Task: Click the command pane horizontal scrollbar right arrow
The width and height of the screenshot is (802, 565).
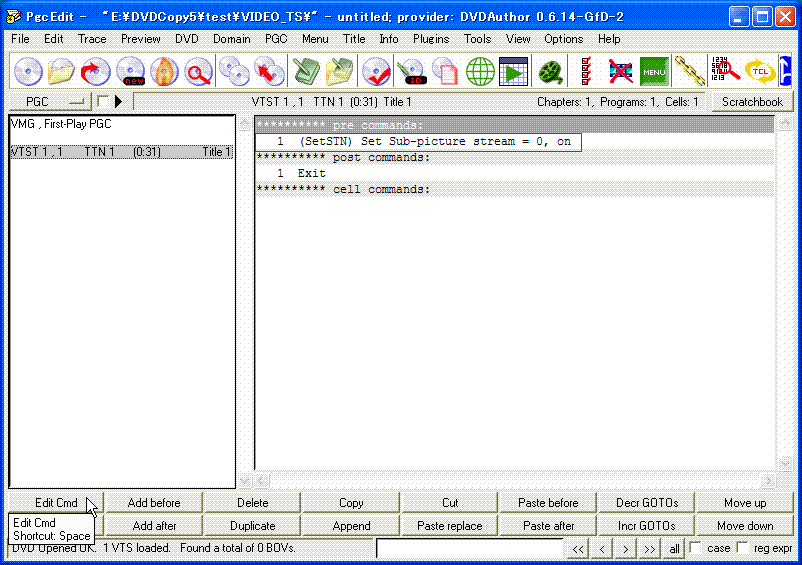Action: click(x=768, y=481)
